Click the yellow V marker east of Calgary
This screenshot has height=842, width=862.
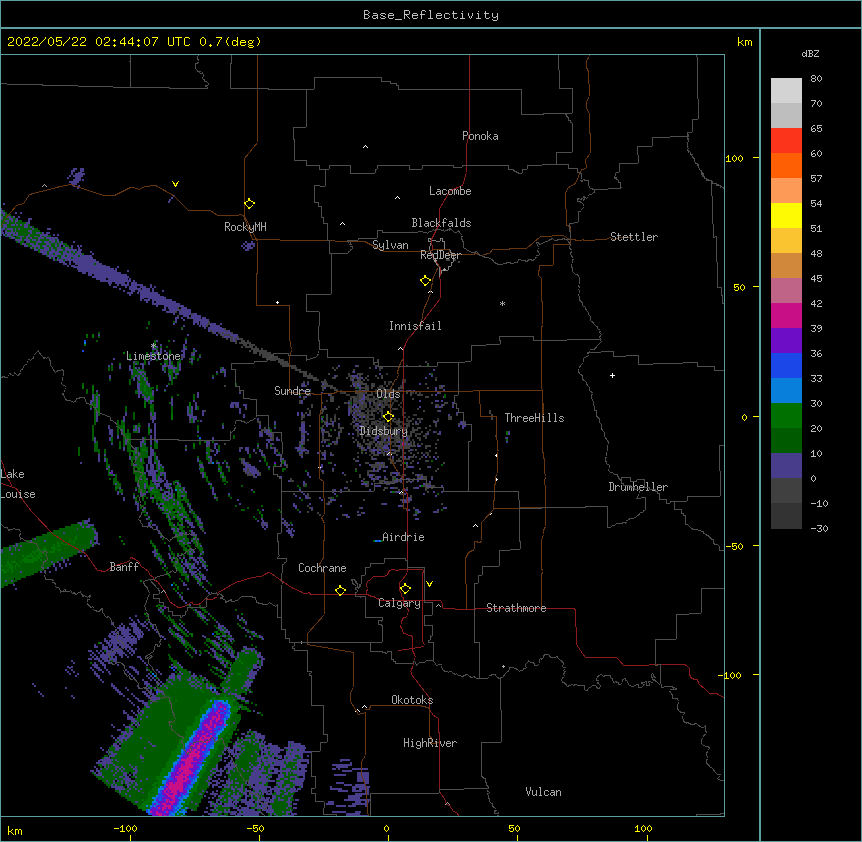point(429,584)
